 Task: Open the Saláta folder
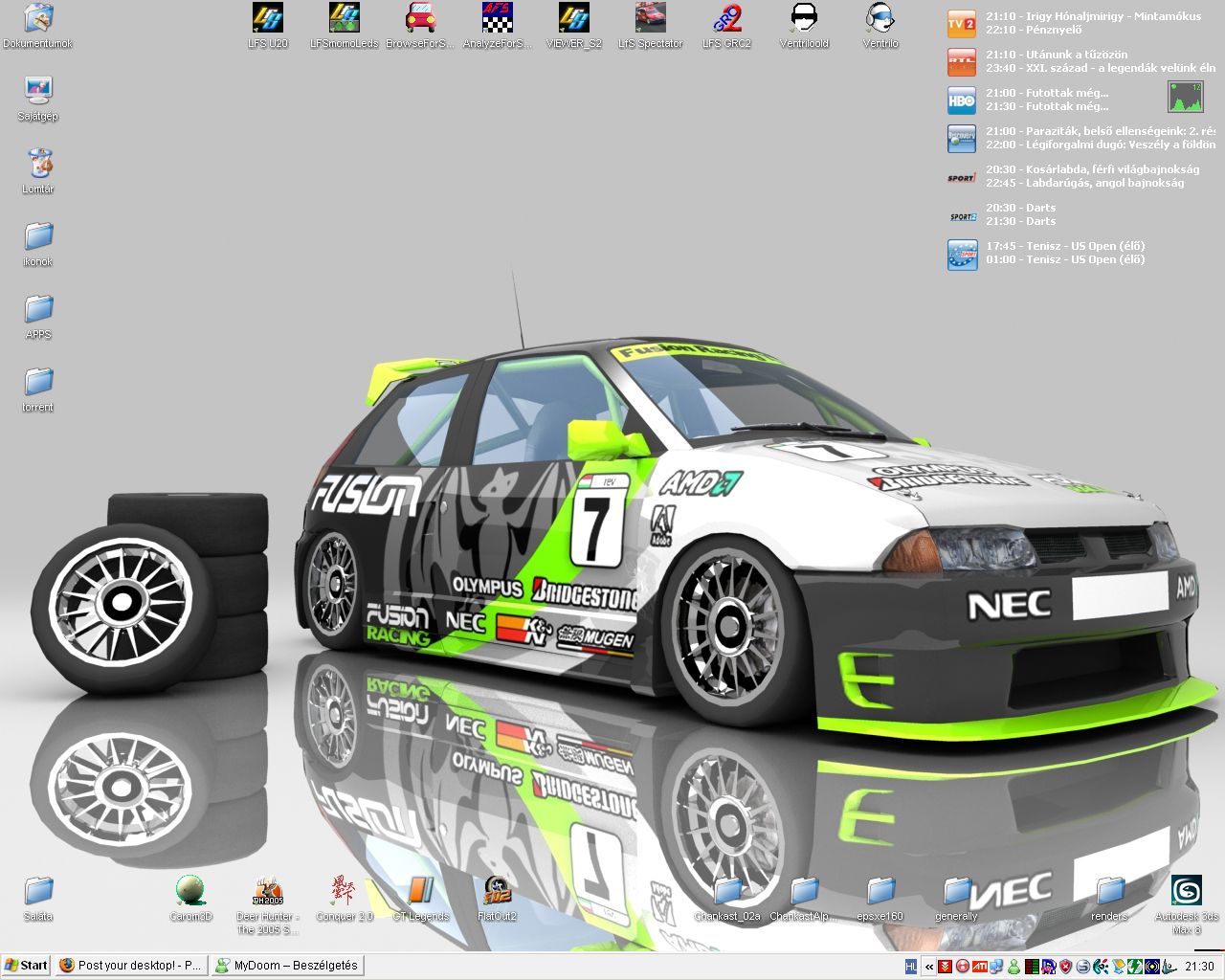38,899
